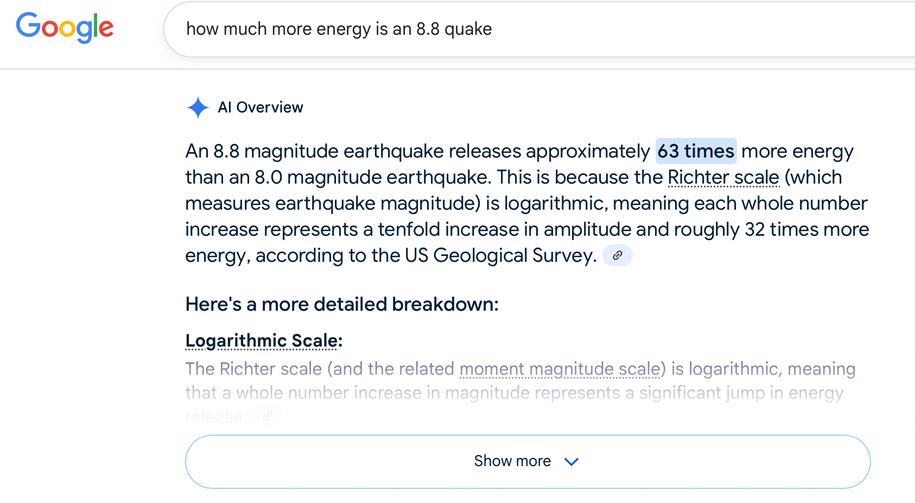The image size is (915, 503).
Task: Click the chevron beside Show more
Action: [571, 462]
